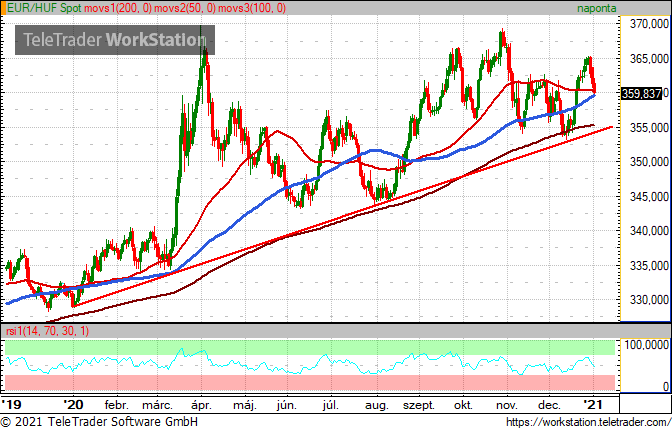Click the '20 date axis label
This screenshot has height=431, width=672.
point(73,405)
